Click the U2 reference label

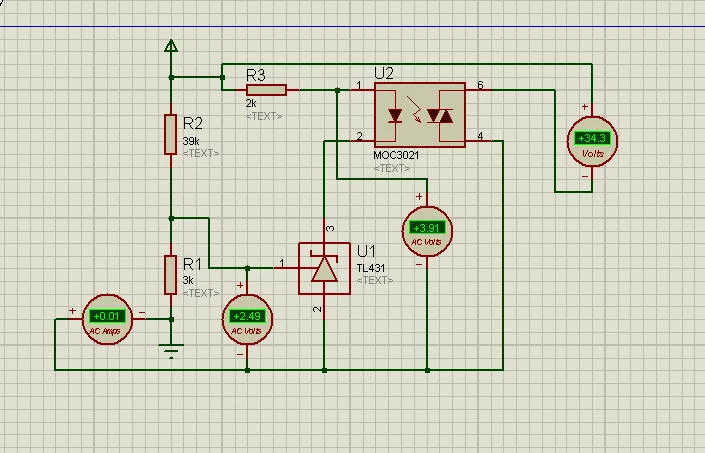(x=383, y=73)
